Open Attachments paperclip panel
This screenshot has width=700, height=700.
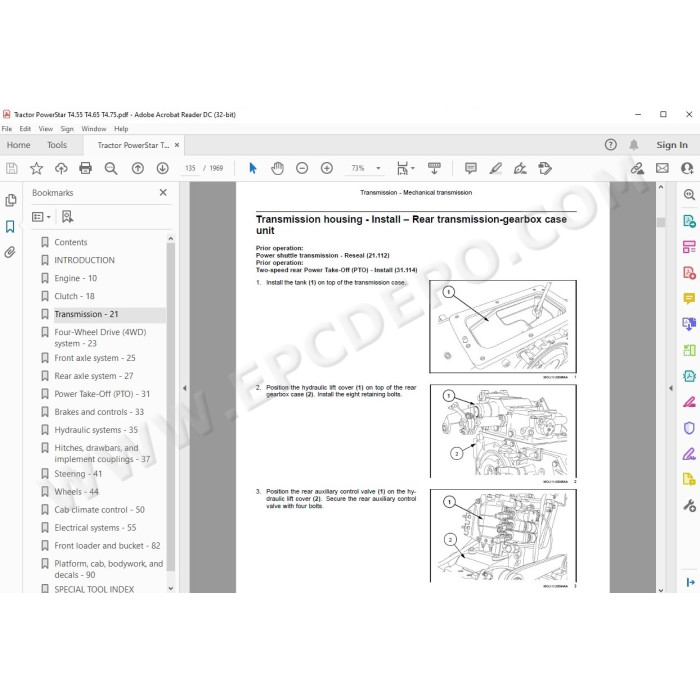click(x=10, y=252)
